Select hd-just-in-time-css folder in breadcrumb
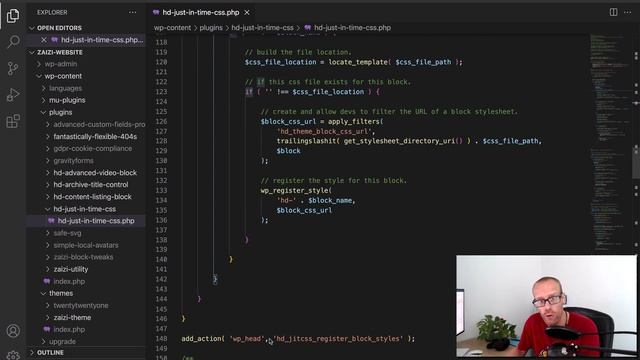The image size is (640, 360). pyautogui.click(x=262, y=28)
